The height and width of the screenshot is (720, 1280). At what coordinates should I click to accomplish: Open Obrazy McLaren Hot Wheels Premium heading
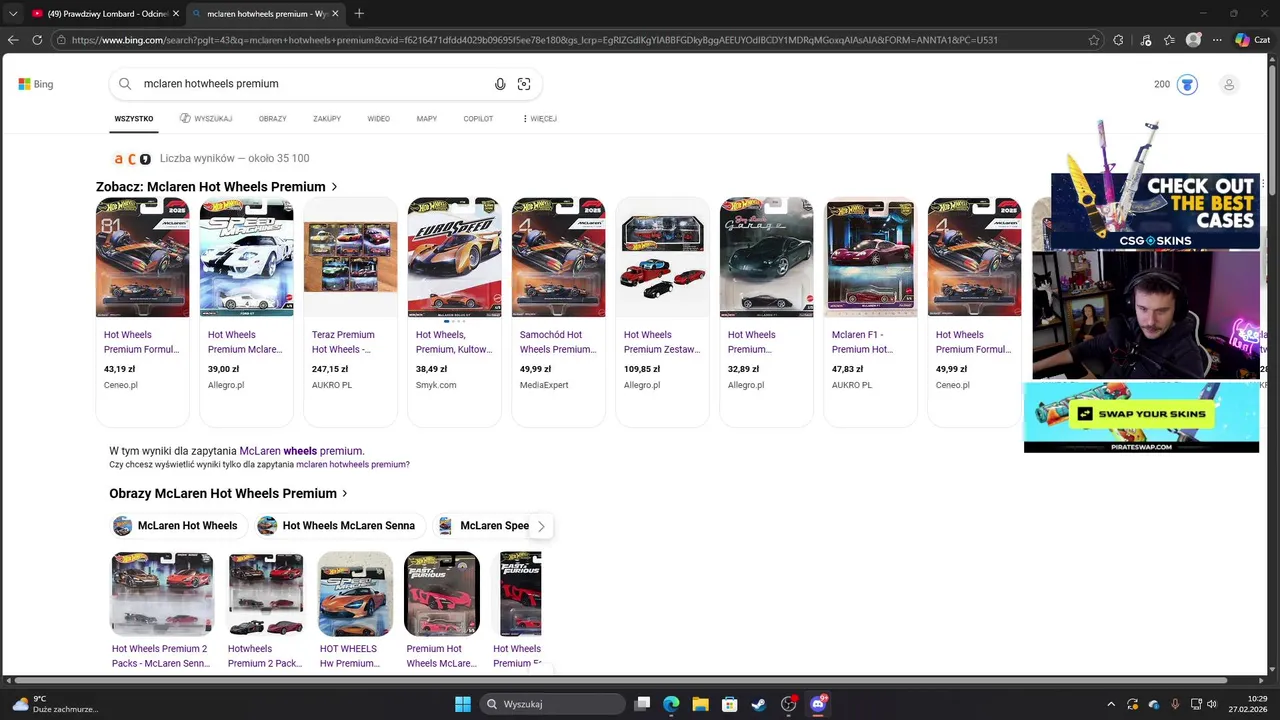(x=229, y=493)
